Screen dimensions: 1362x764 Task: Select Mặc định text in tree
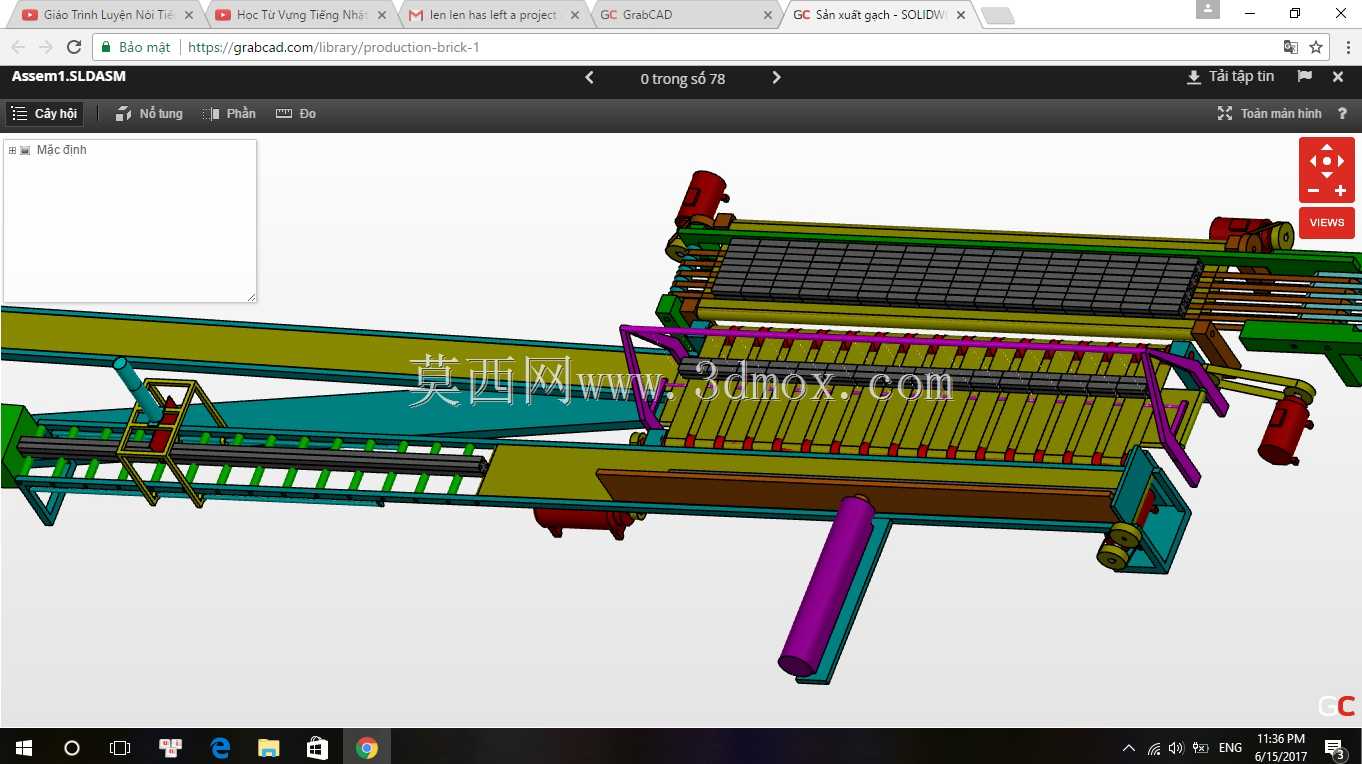coord(62,150)
